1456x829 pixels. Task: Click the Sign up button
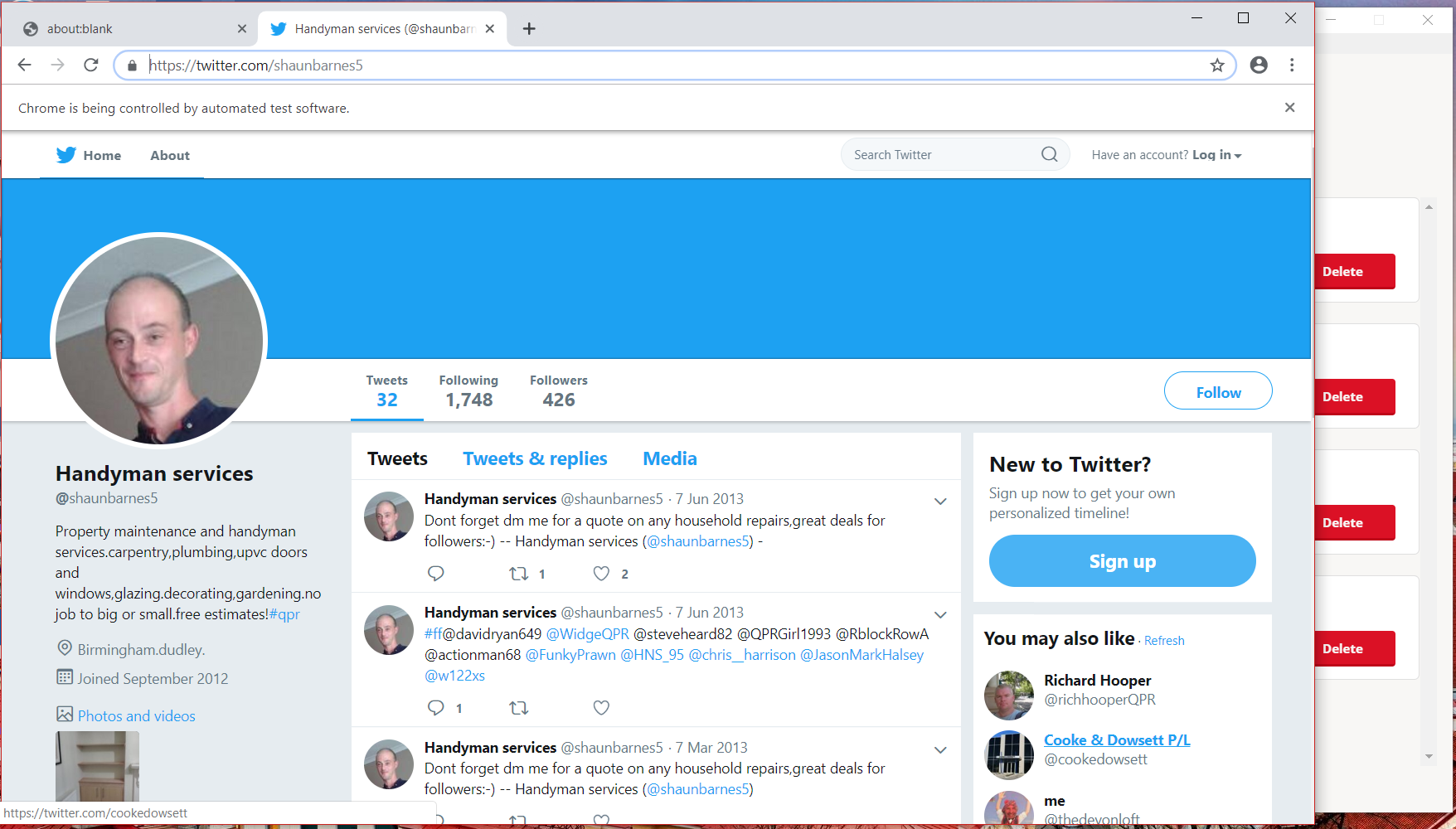[1123, 561]
